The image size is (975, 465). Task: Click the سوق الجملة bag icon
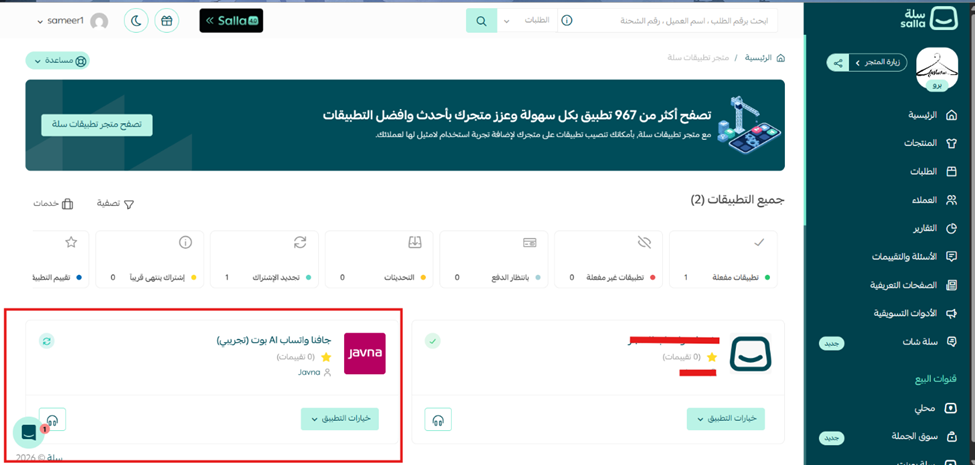[x=951, y=437]
